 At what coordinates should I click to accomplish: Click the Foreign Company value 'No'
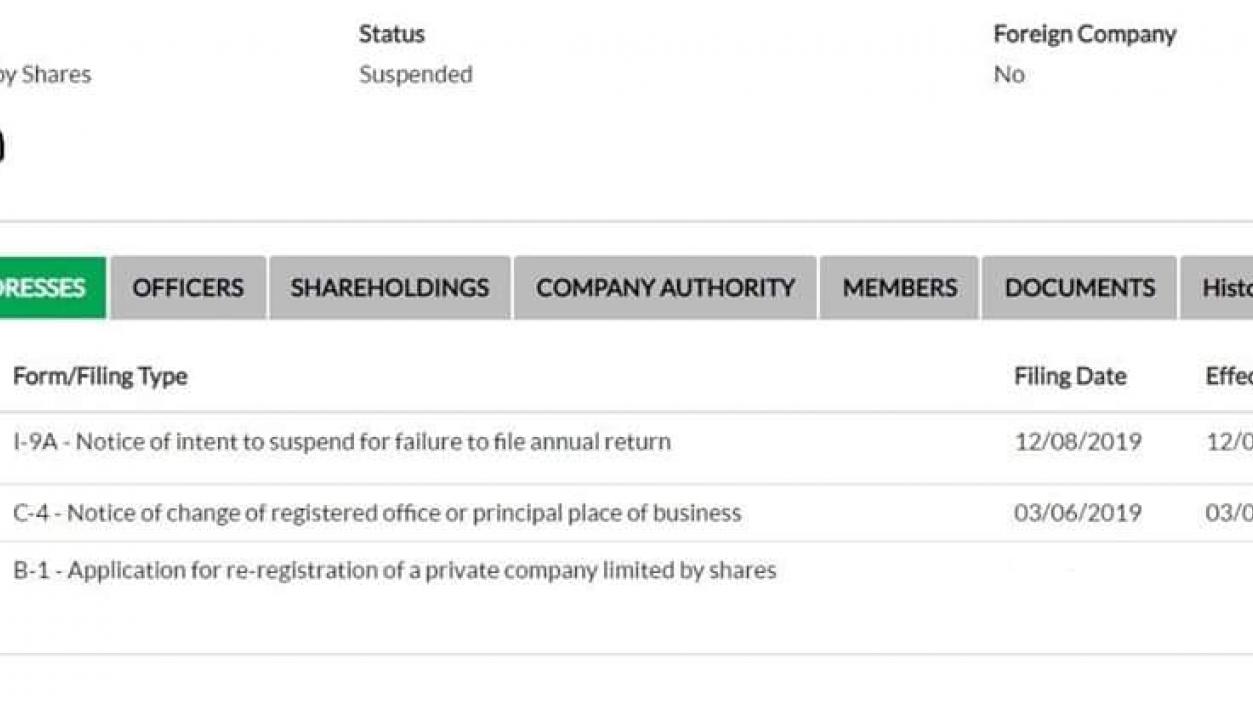[x=1009, y=75]
